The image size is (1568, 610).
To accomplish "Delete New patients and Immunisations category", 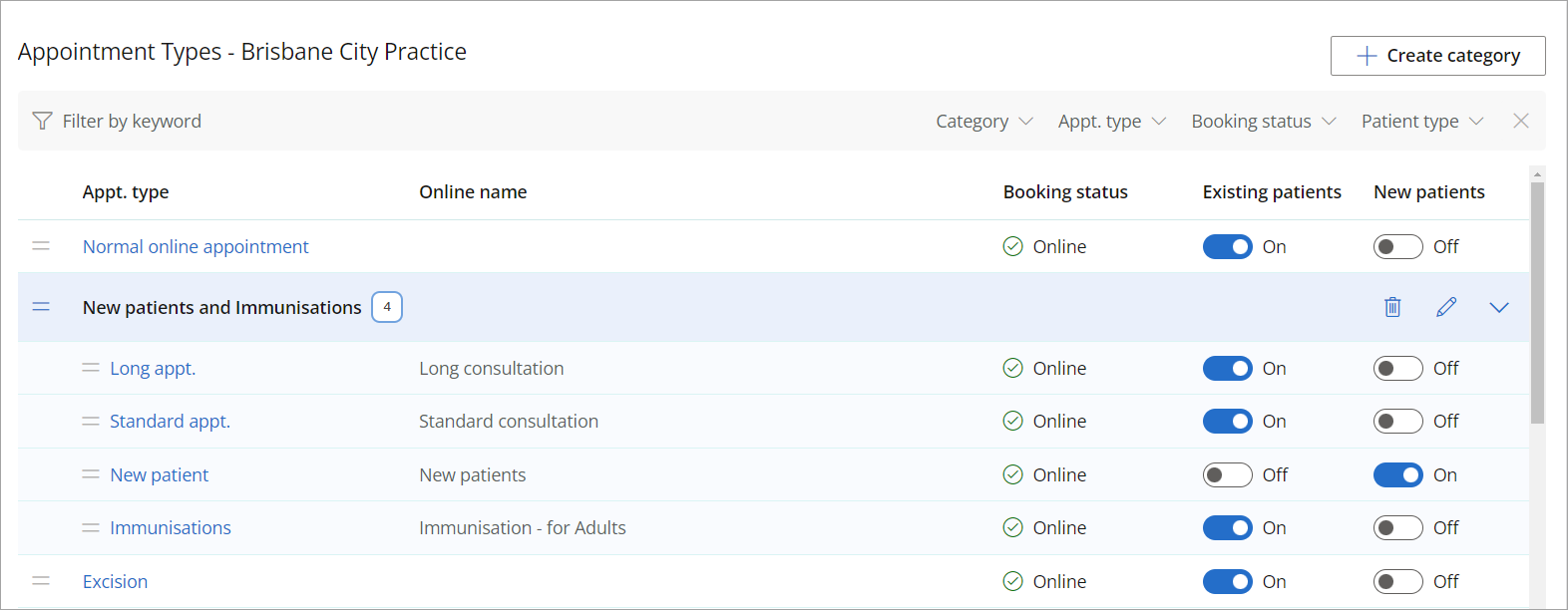I will (x=1392, y=307).
